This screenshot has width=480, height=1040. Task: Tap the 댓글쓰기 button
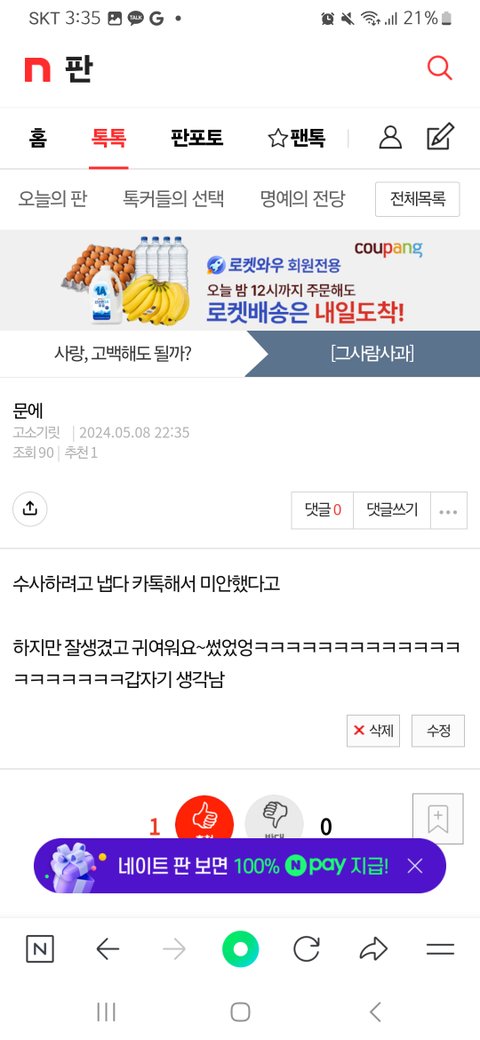tap(392, 511)
